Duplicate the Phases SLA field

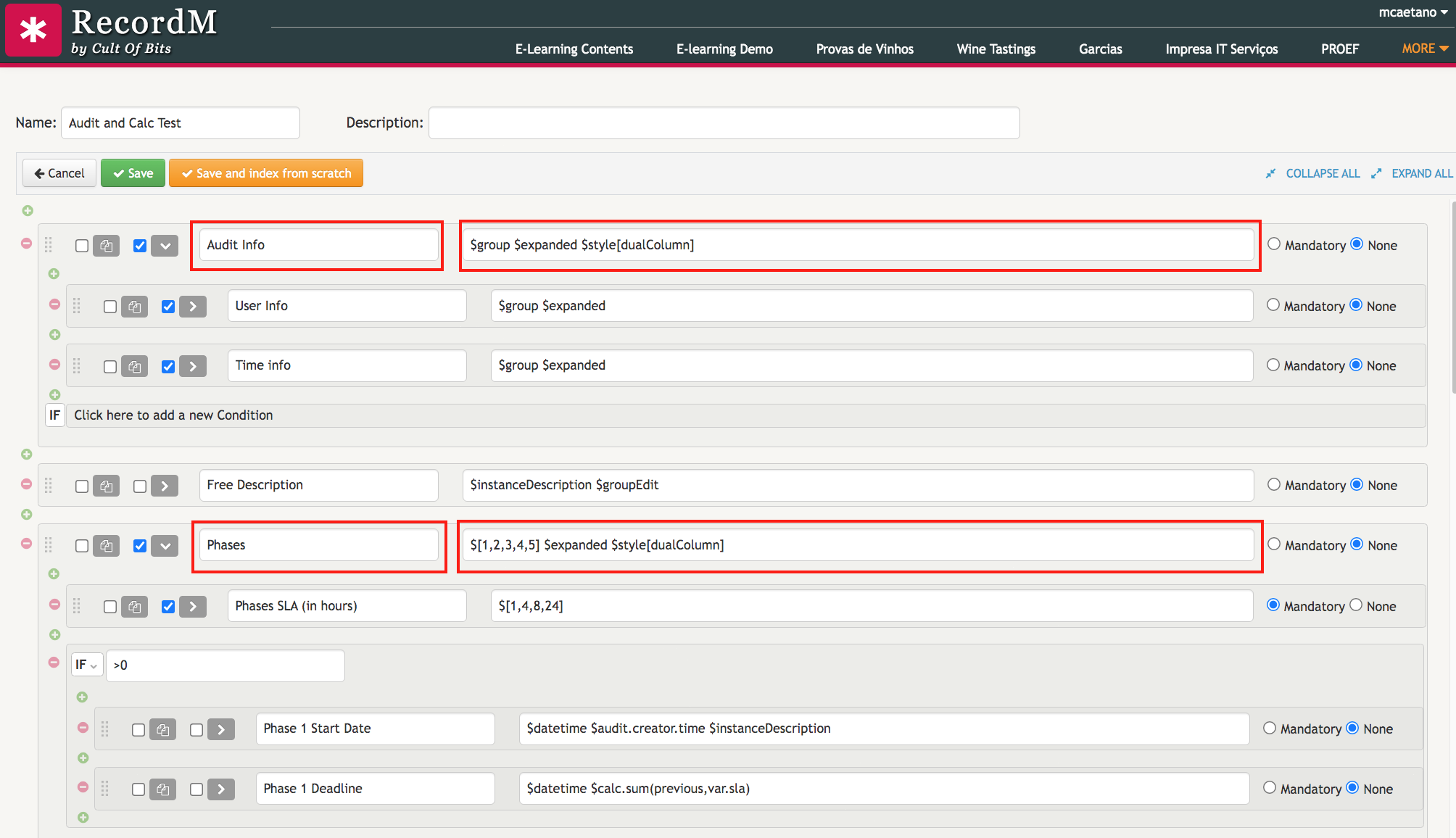135,607
